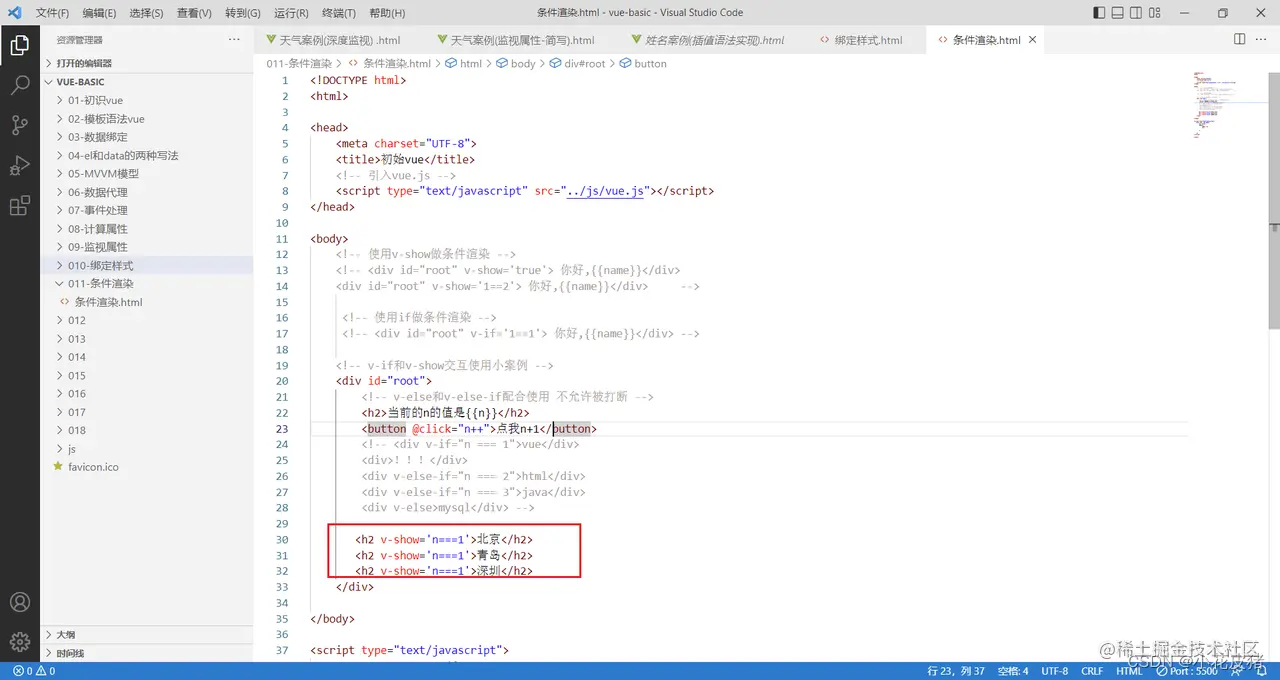Click UTF-8 encoding status item
Screen dimensions: 1280x680
[x=1054, y=671]
